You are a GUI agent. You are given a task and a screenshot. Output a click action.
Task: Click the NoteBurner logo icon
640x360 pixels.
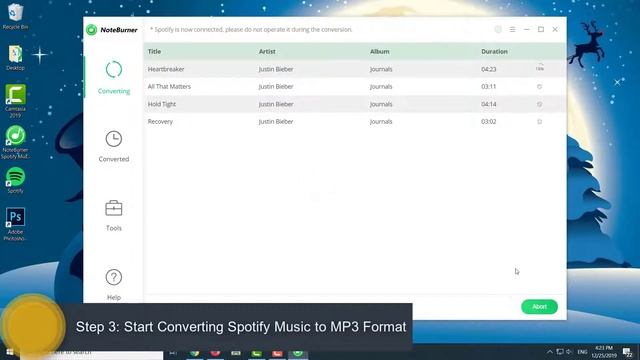coord(91,30)
